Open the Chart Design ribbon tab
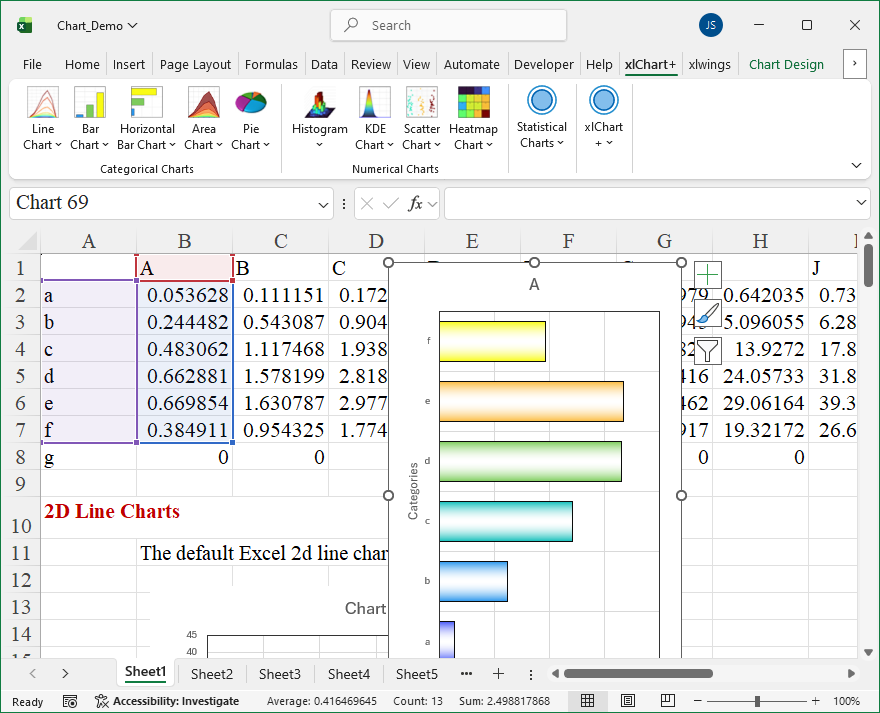The width and height of the screenshot is (880, 713). click(x=786, y=64)
